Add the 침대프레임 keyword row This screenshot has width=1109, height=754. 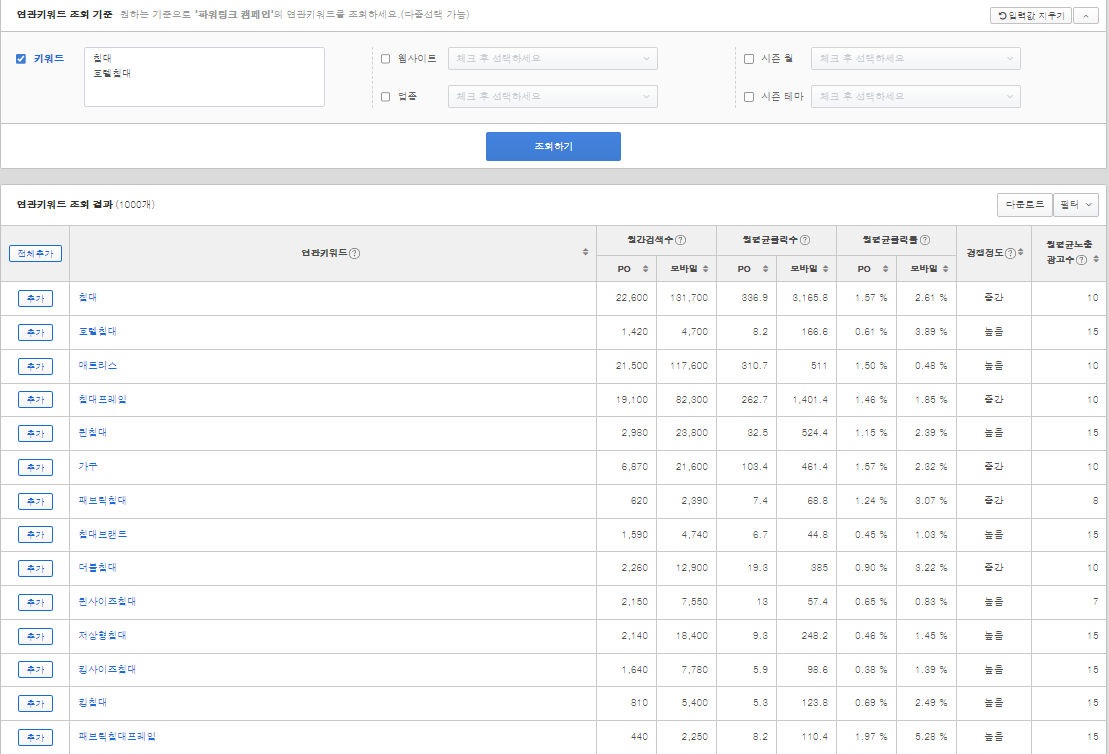click(x=35, y=400)
